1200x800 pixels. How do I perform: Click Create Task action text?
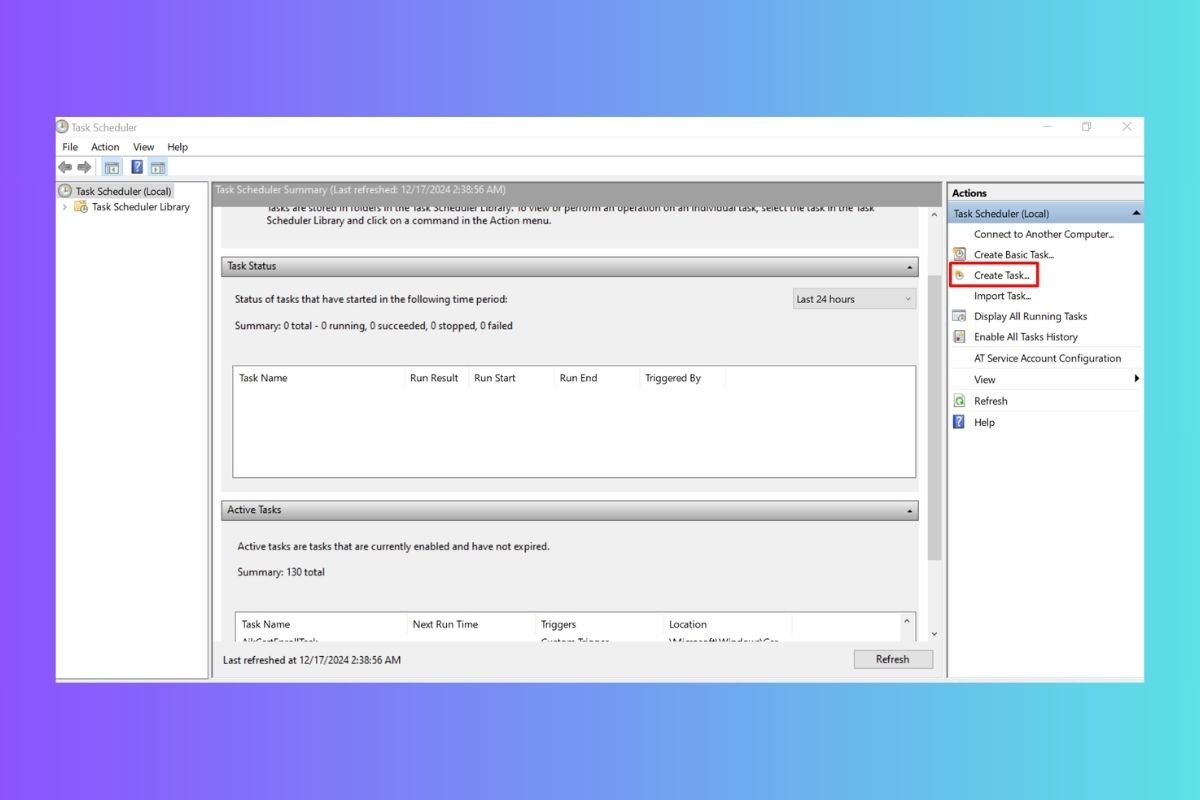(x=1002, y=275)
